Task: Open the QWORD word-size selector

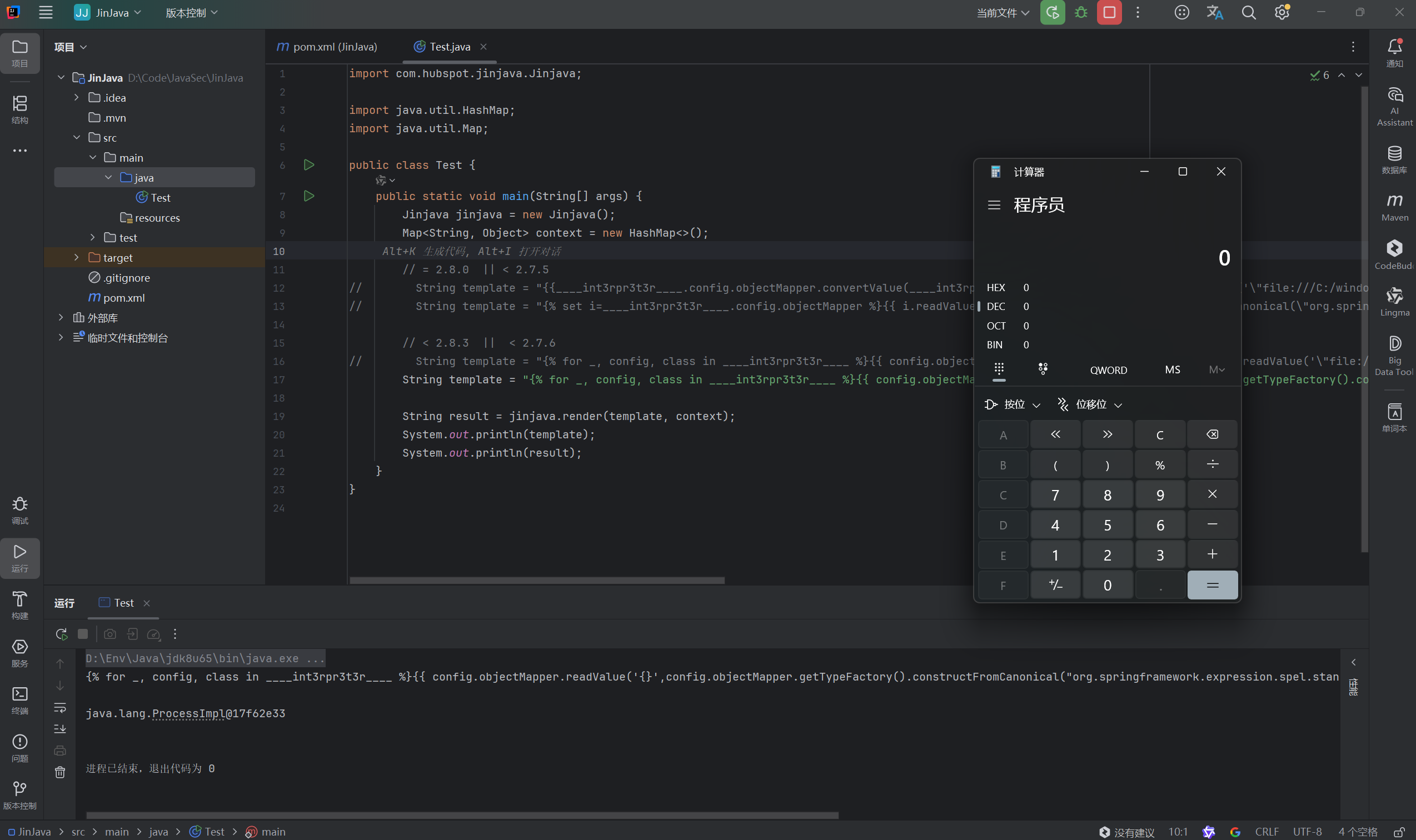Action: tap(1108, 370)
